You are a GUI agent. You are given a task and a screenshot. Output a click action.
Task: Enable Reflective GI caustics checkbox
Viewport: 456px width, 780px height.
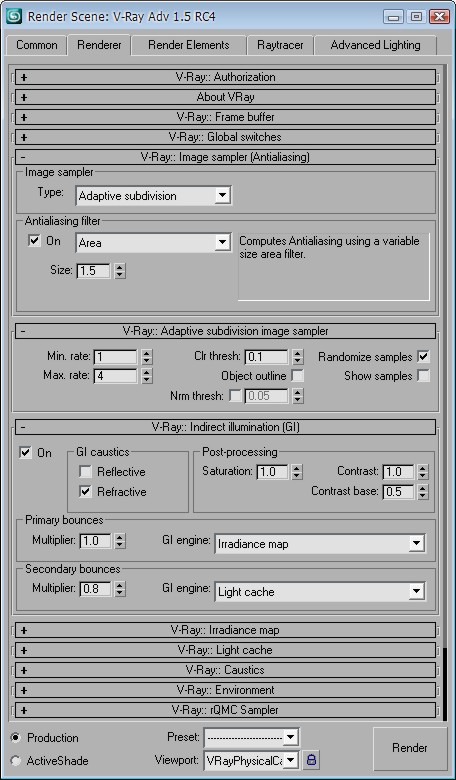click(x=86, y=472)
